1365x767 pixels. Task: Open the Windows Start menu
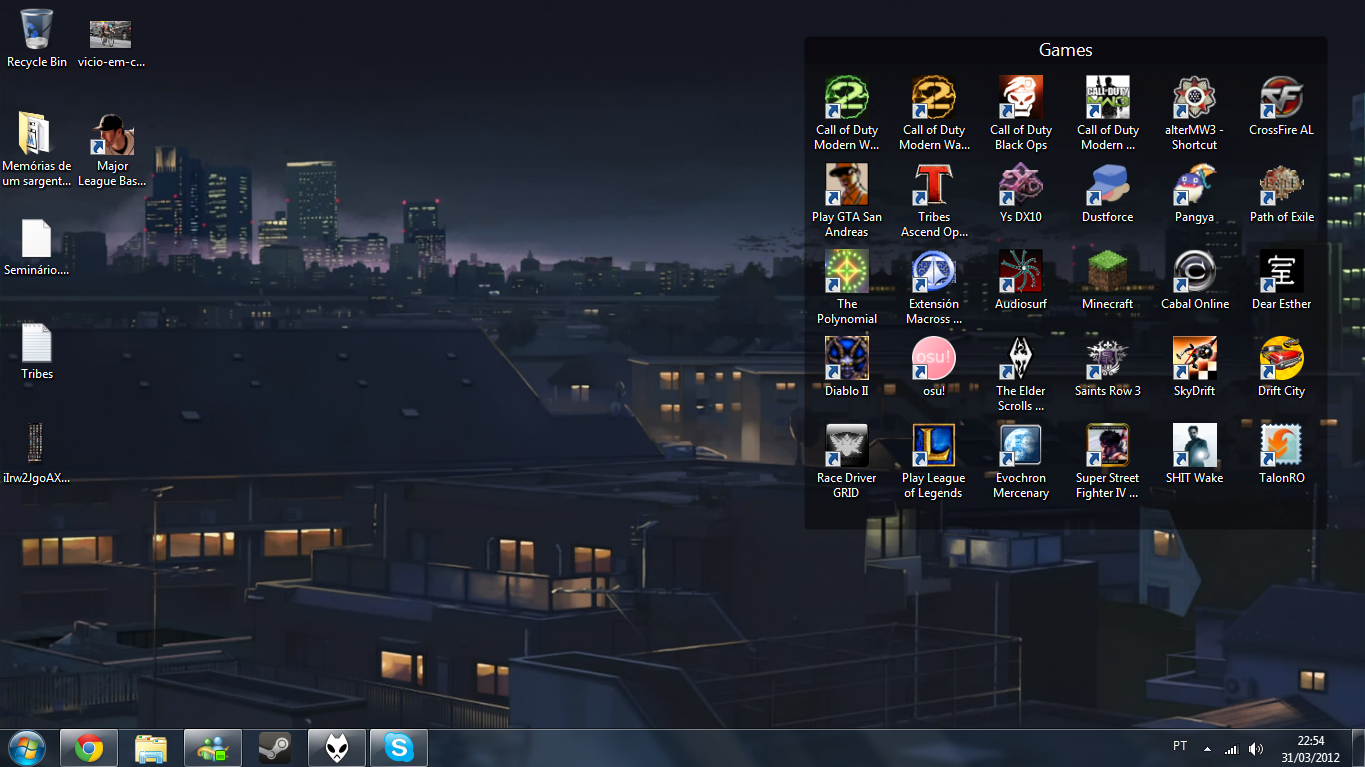point(26,748)
